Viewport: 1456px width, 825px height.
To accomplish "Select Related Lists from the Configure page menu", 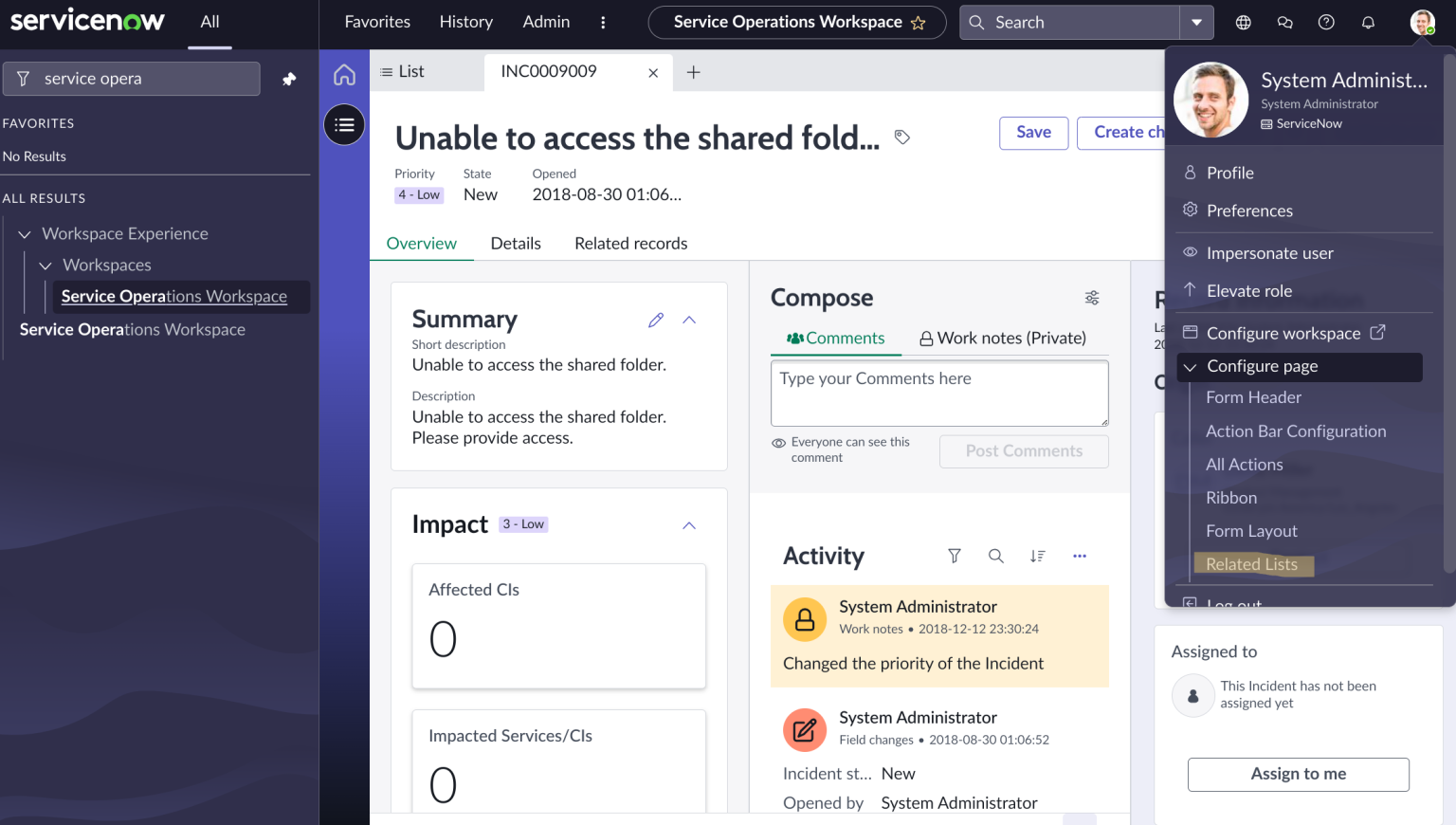I will (1251, 563).
